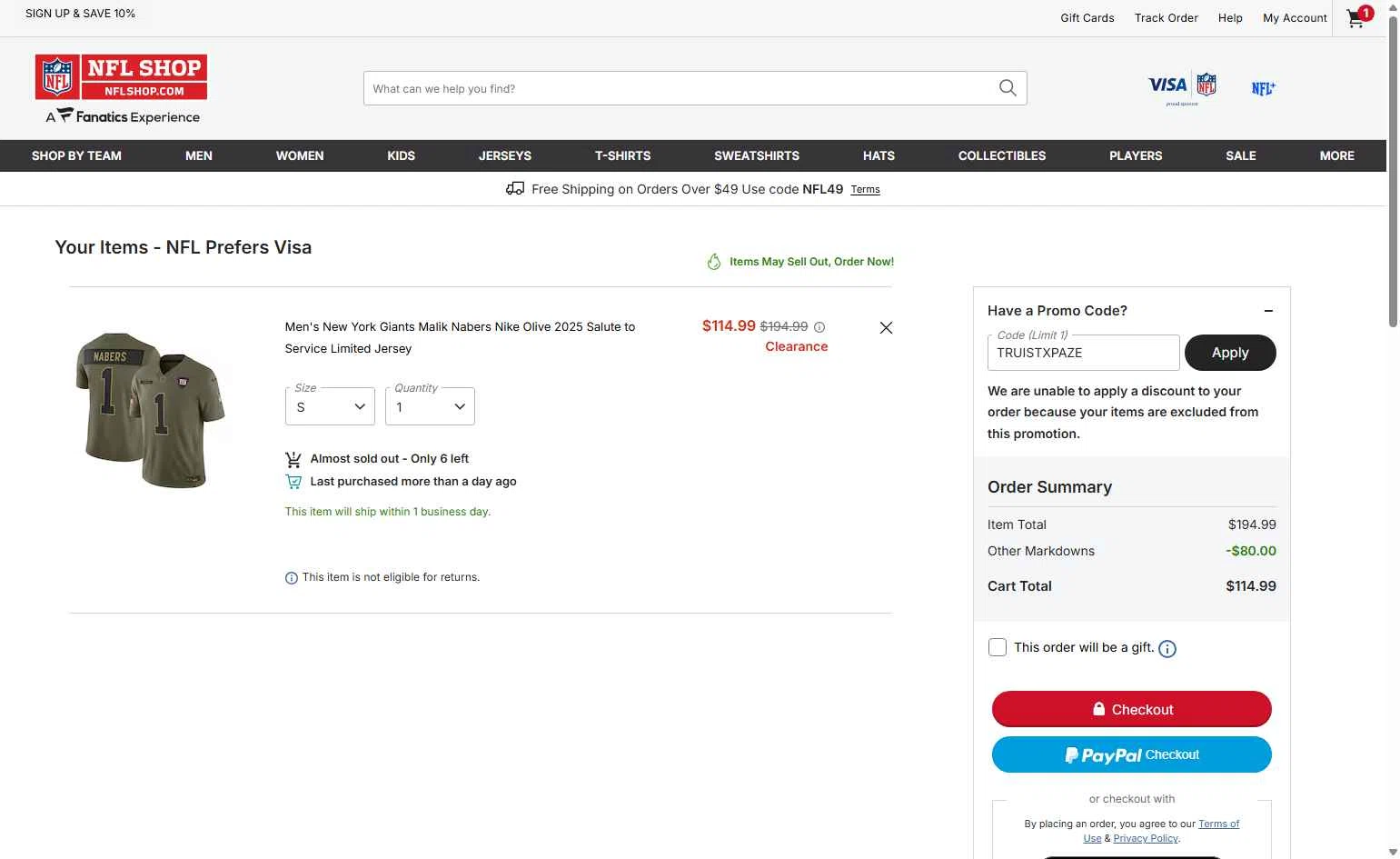
Task: Open the Quantity dropdown
Action: click(430, 406)
